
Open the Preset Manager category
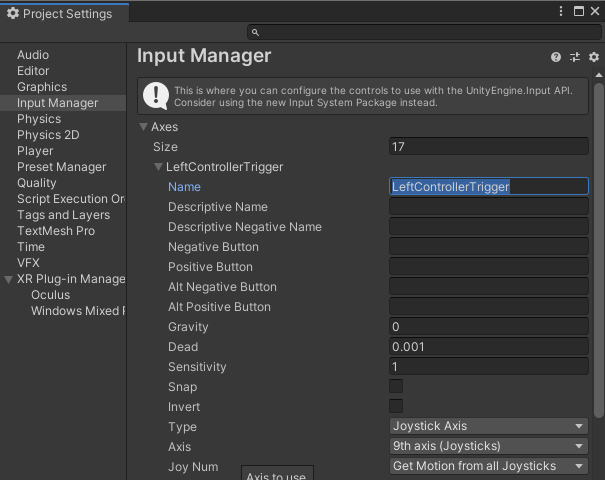click(61, 167)
